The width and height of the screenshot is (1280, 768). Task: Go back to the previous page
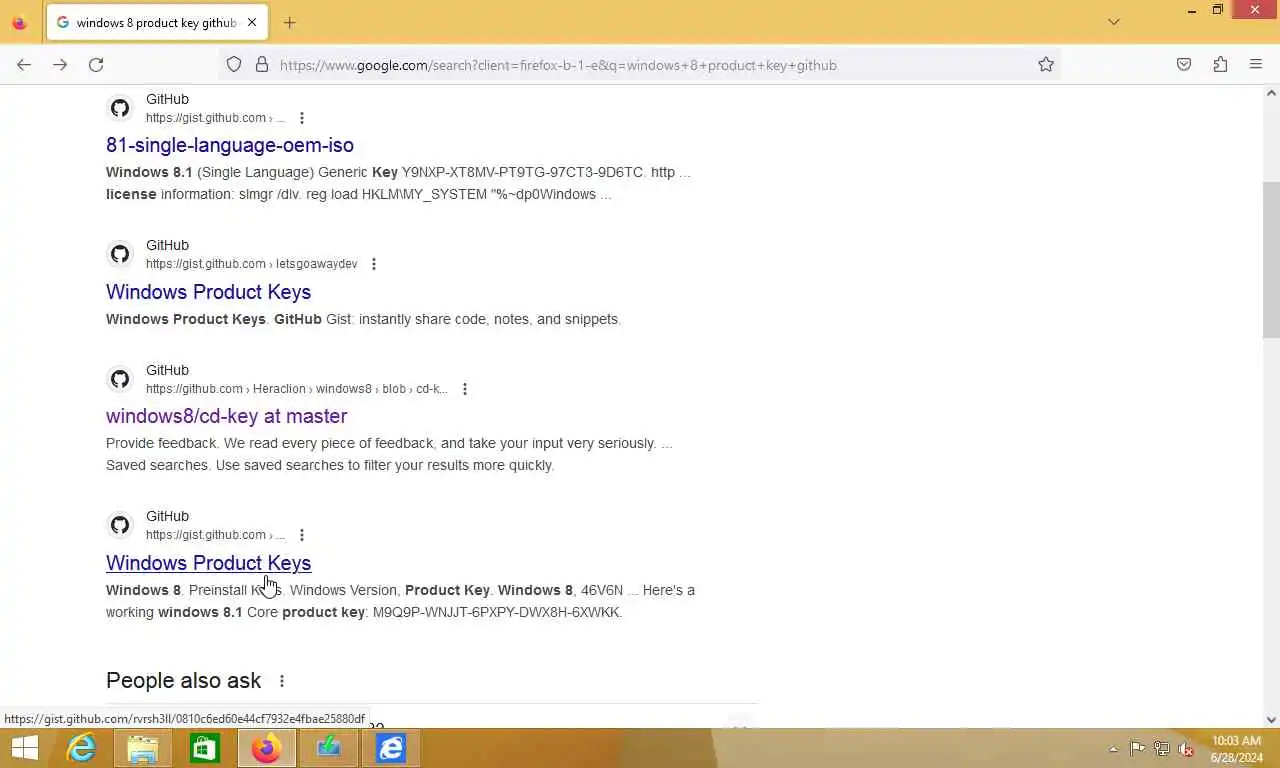pyautogui.click(x=24, y=65)
